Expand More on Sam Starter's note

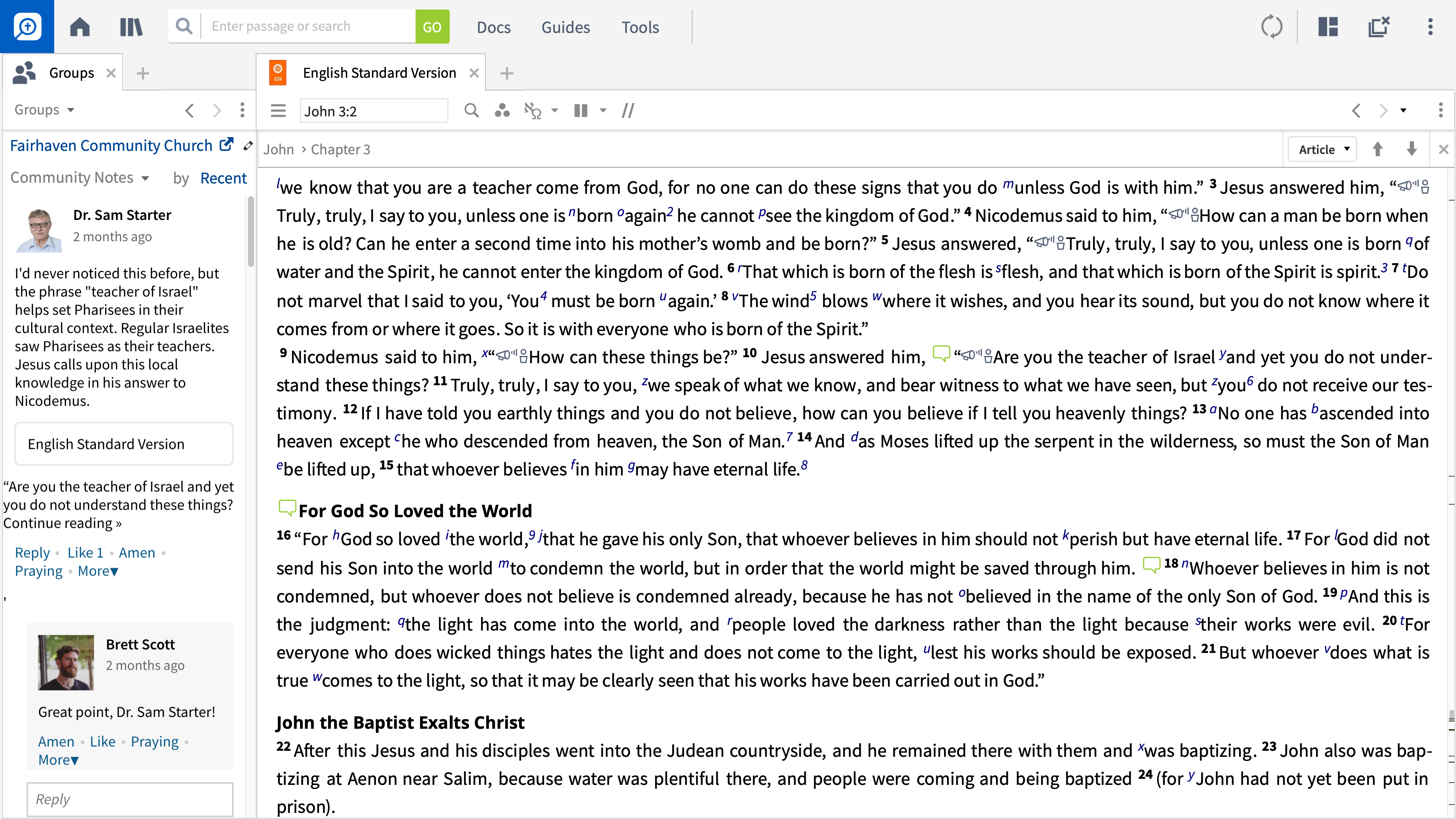coord(98,571)
